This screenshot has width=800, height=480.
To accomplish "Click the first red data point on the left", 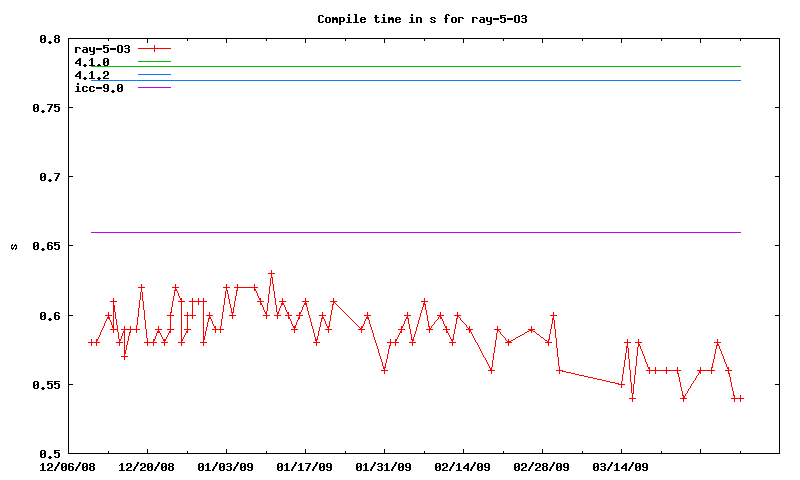I will tap(91, 342).
